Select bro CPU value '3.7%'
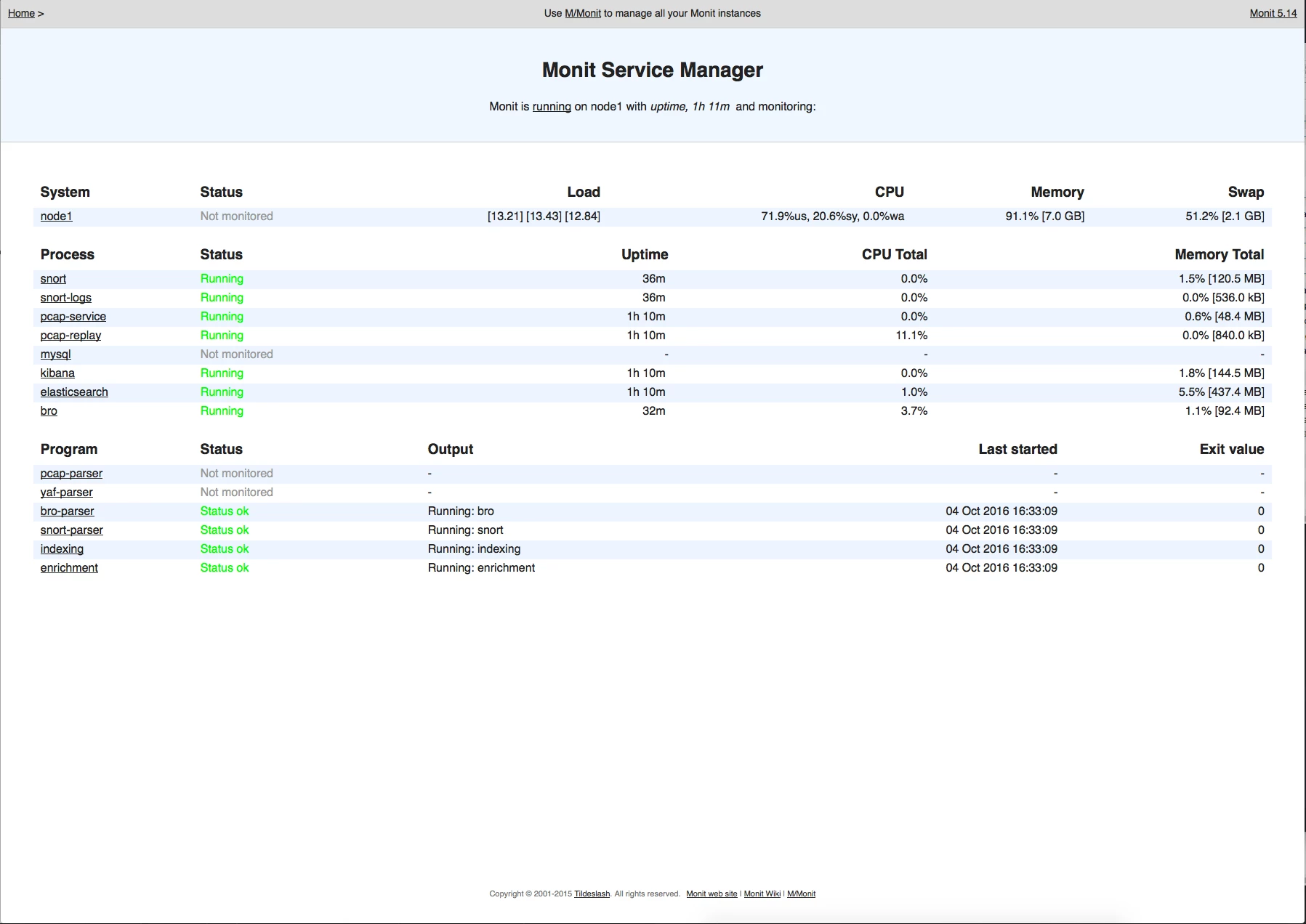This screenshot has height=924, width=1306. tap(914, 410)
